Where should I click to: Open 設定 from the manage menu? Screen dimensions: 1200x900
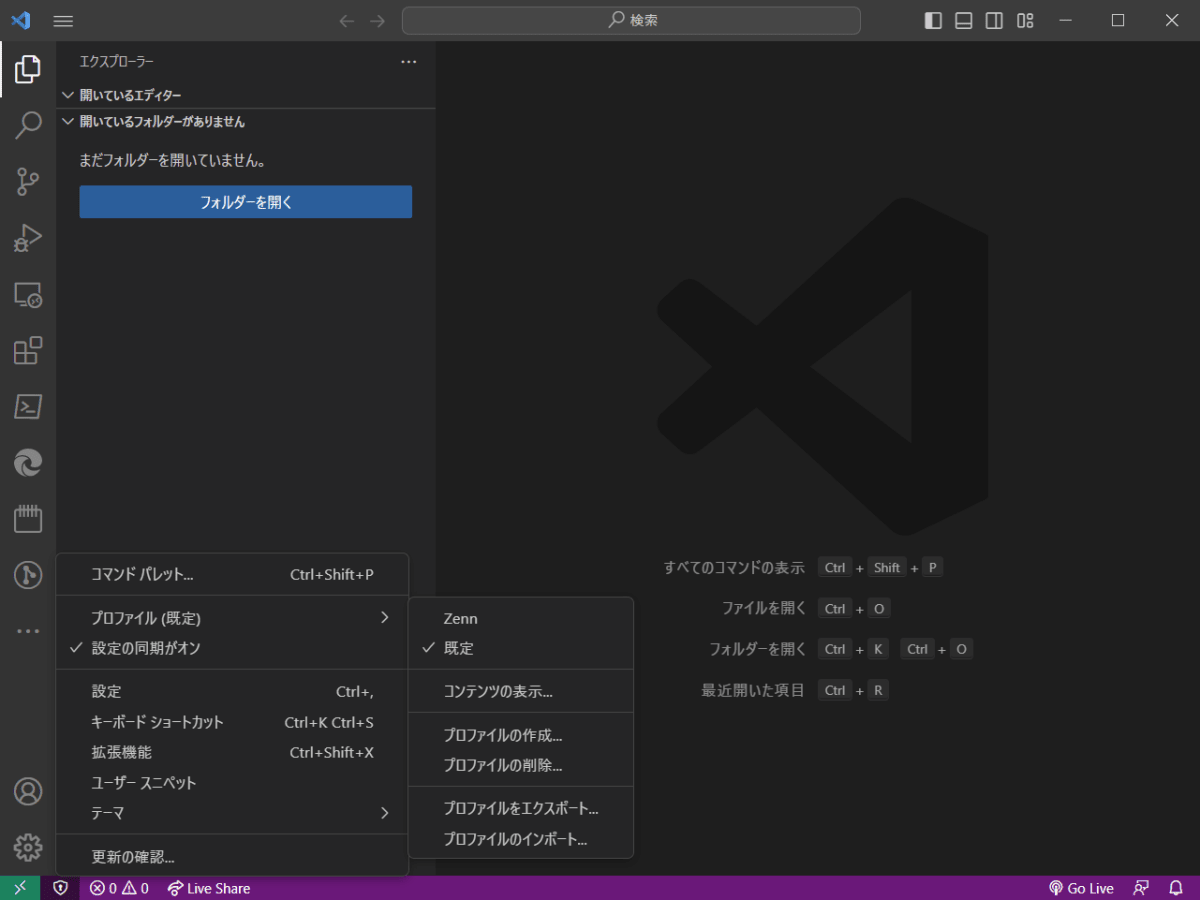[x=232, y=692]
